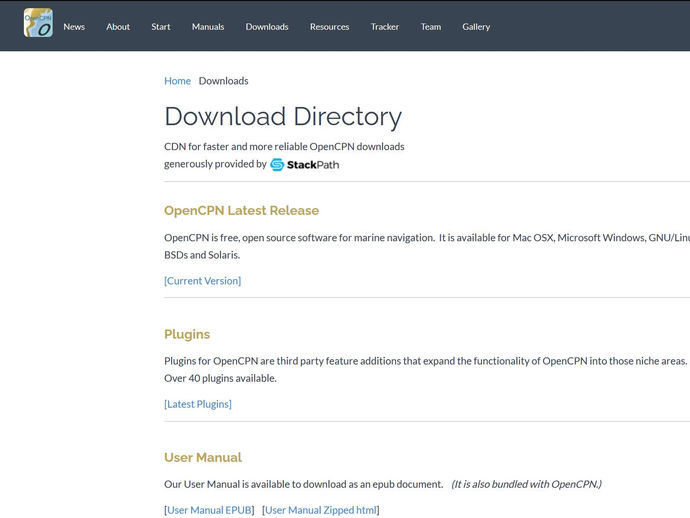This screenshot has height=518, width=690.
Task: Click the Home breadcrumb link
Action: pos(177,81)
